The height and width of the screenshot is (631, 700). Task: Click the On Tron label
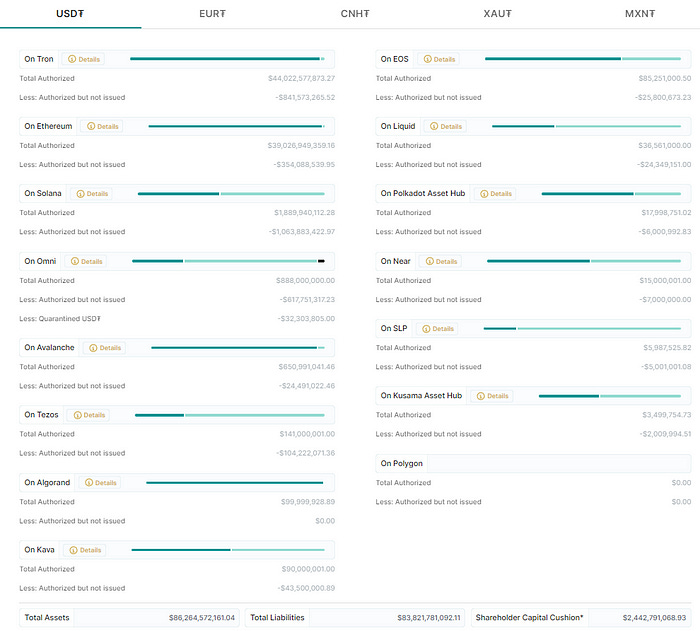point(39,59)
